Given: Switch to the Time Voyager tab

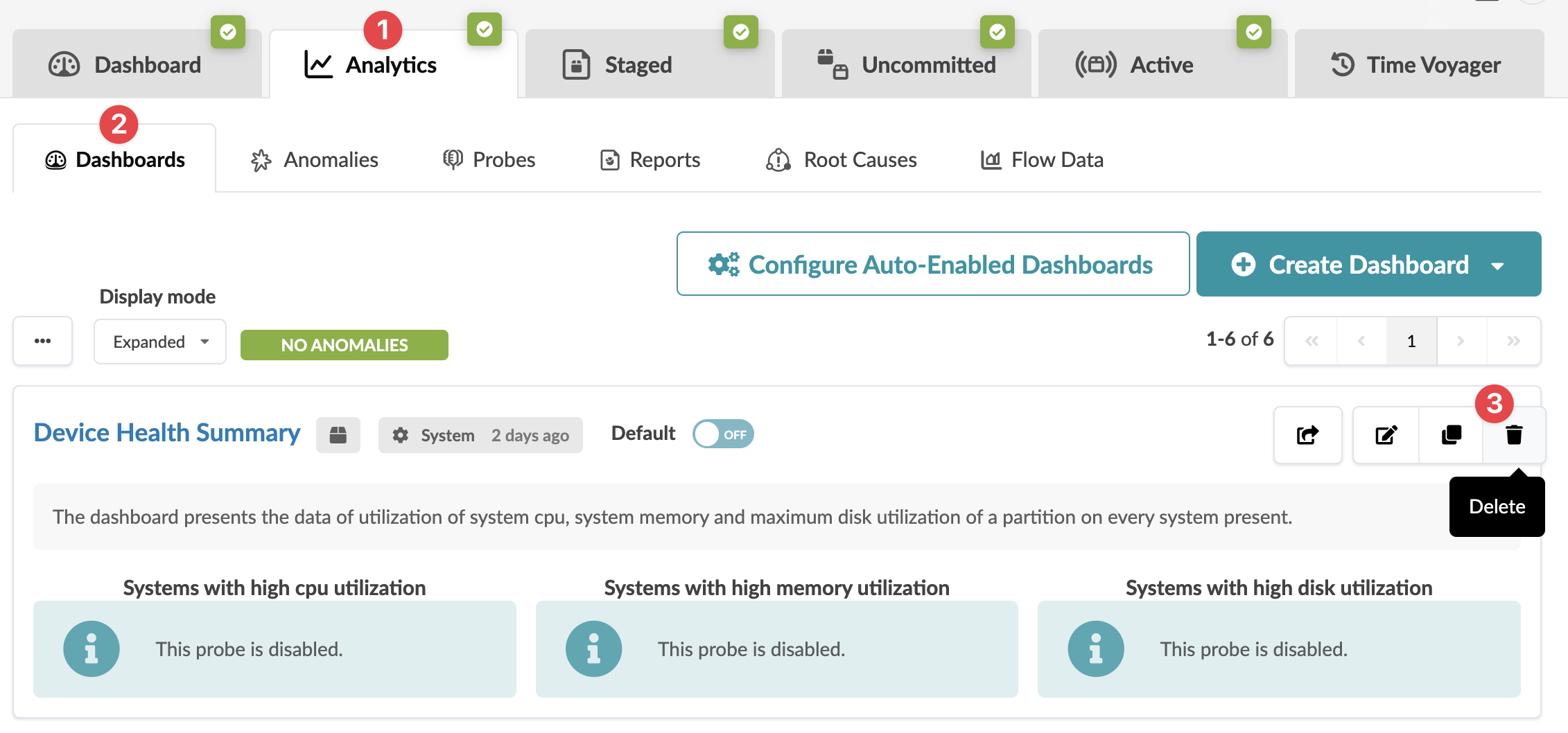Looking at the screenshot, I should coord(1418,65).
